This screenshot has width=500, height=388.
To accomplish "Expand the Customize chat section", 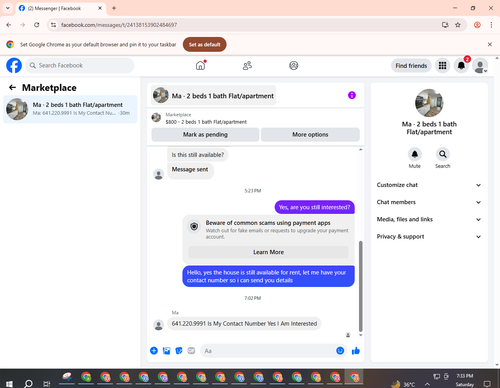I will pyautogui.click(x=429, y=185).
